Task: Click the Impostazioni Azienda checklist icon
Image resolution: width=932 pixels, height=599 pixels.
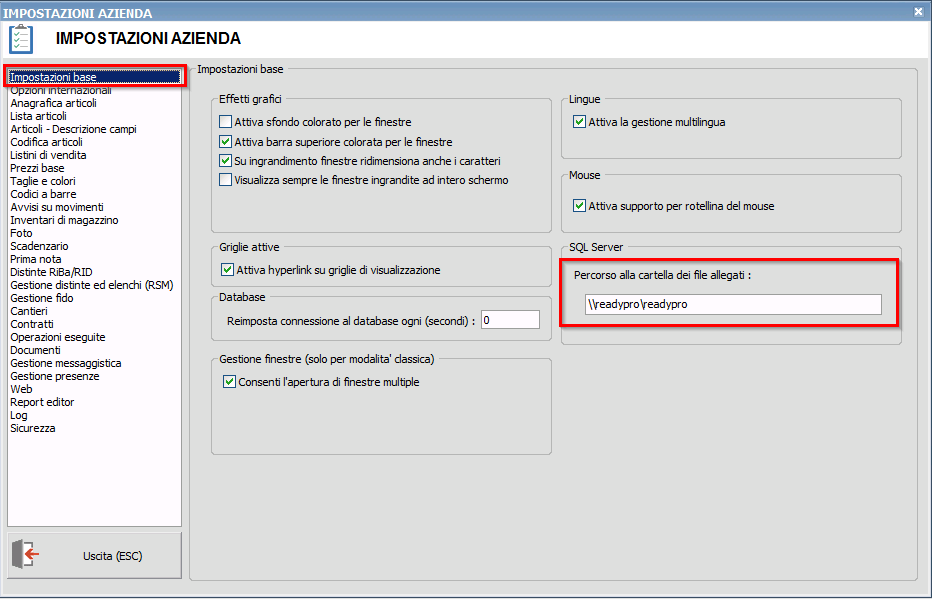Action: 21,39
